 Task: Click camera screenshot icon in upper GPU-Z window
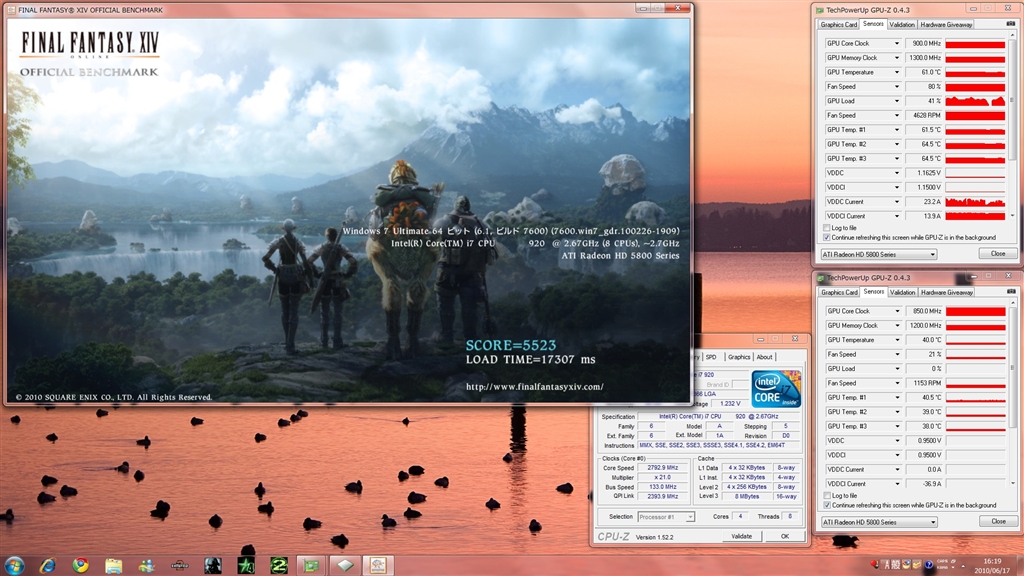coord(1011,24)
